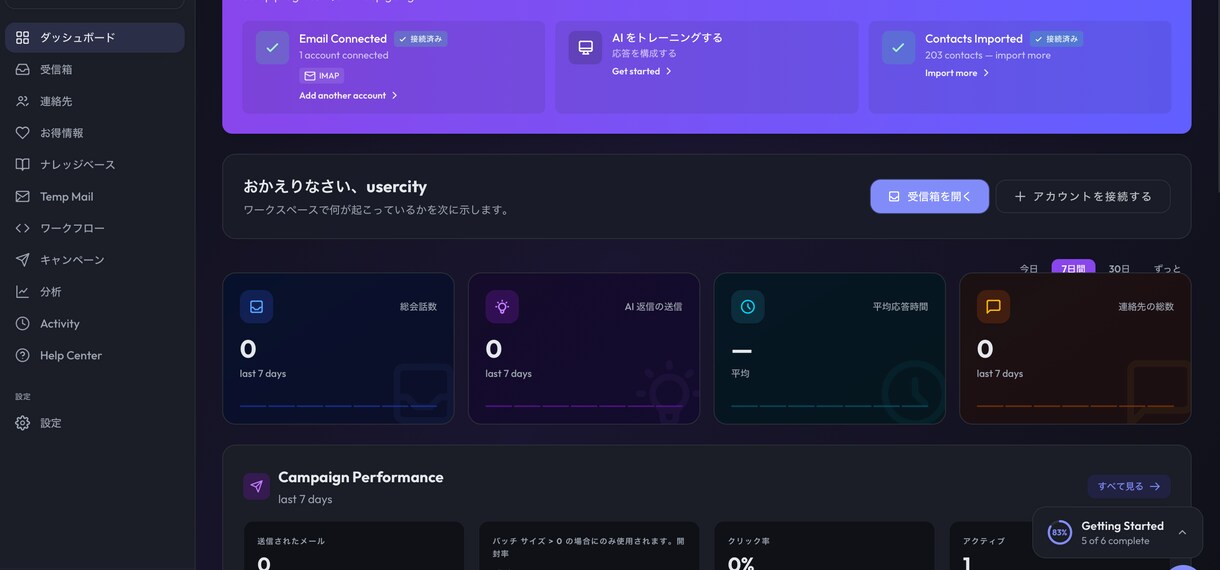Click the 平均応答時間 clock icon
The image size is (1220, 570).
coord(747,307)
